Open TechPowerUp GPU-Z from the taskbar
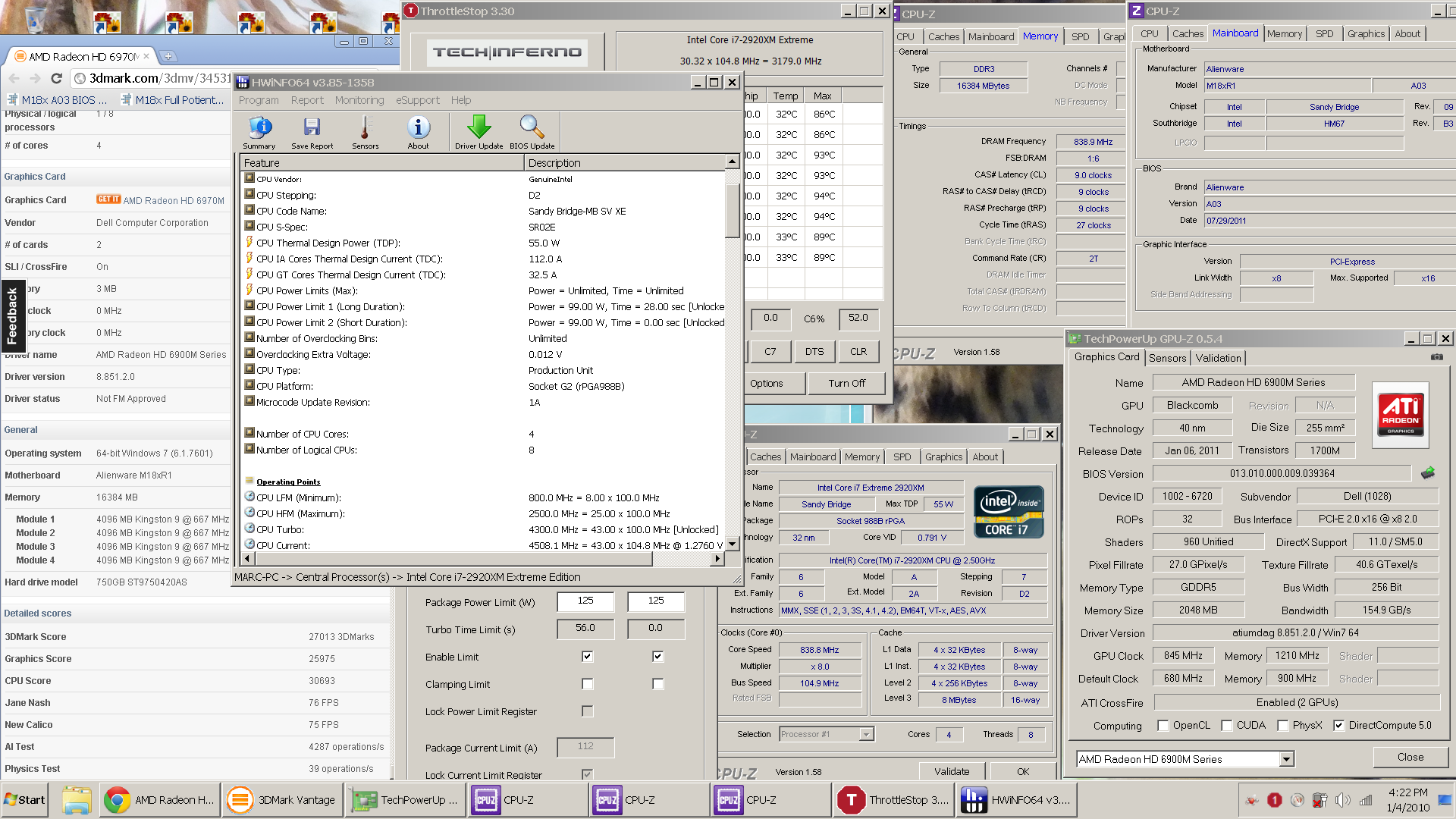This screenshot has height=819, width=1456. pos(404,800)
